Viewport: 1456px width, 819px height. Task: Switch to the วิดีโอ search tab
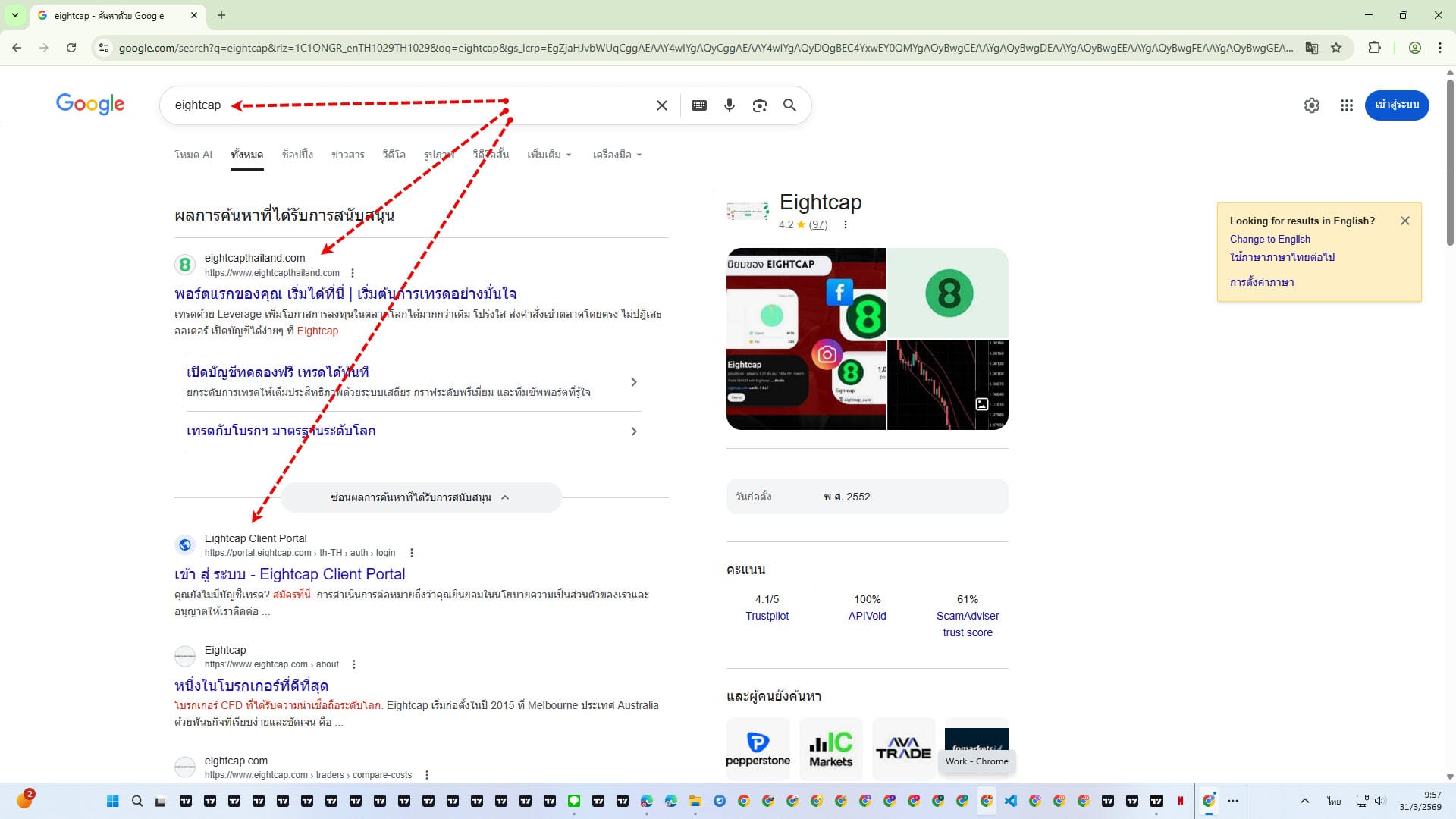(x=394, y=155)
